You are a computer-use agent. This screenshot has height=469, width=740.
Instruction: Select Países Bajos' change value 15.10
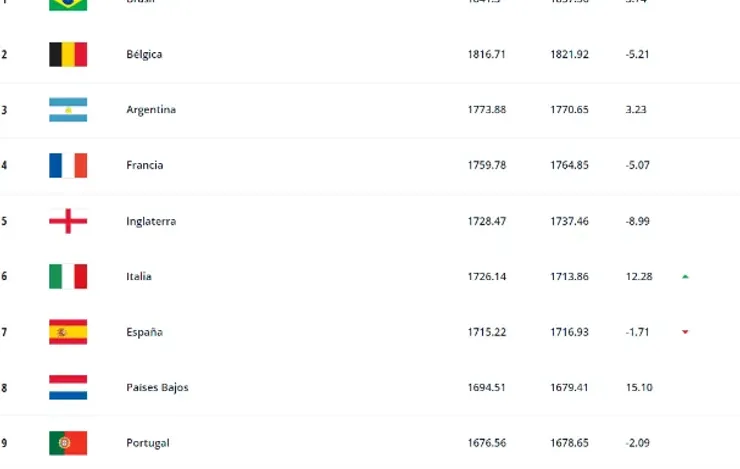point(639,387)
